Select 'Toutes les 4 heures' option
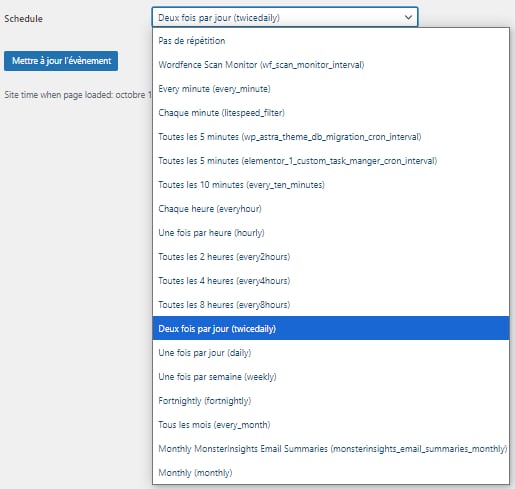 [x=331, y=281]
